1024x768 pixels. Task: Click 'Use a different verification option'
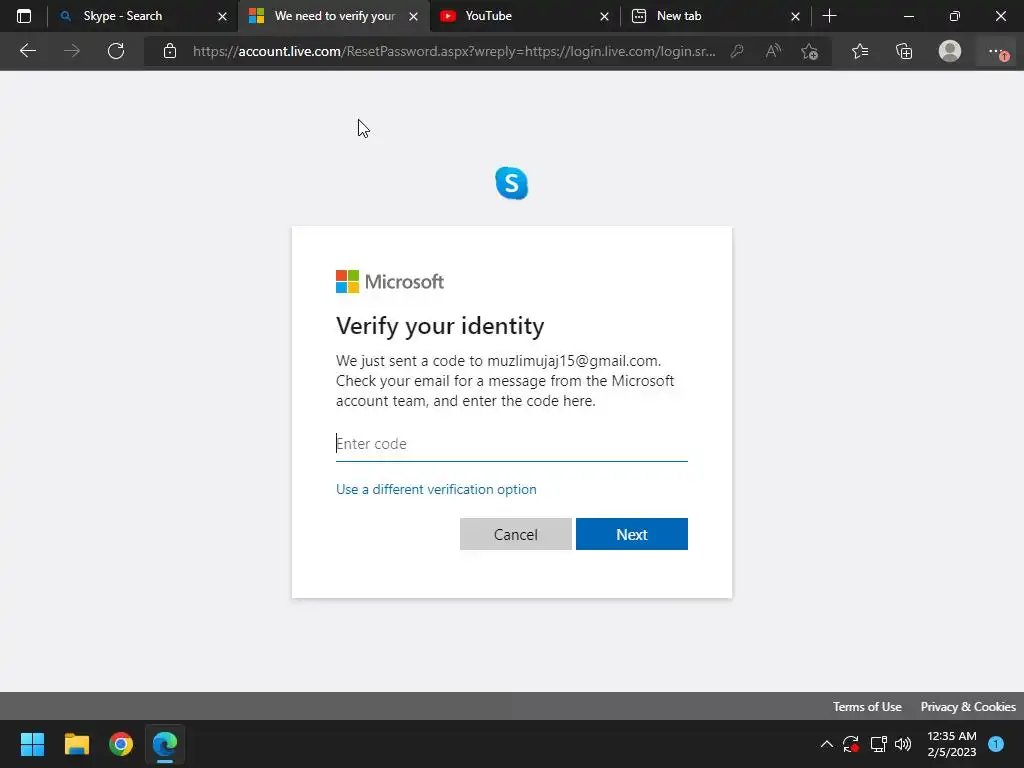[436, 489]
